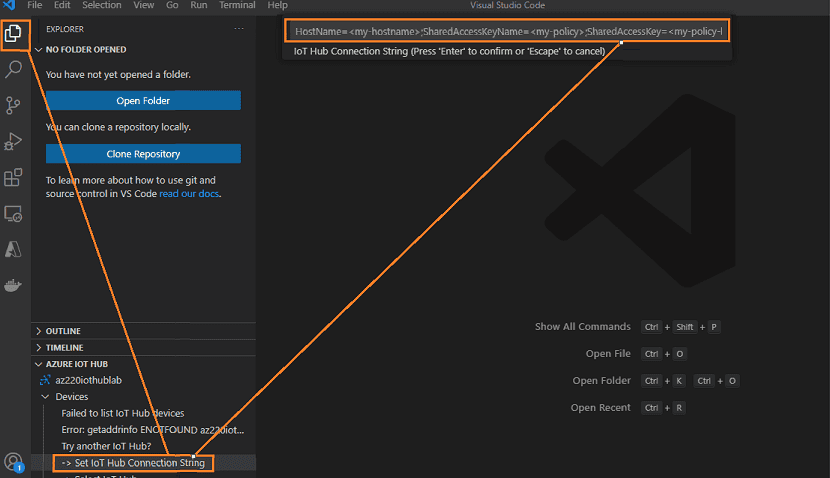Viewport: 830px width, 478px height.
Task: Open the Go menu
Action: tap(172, 5)
